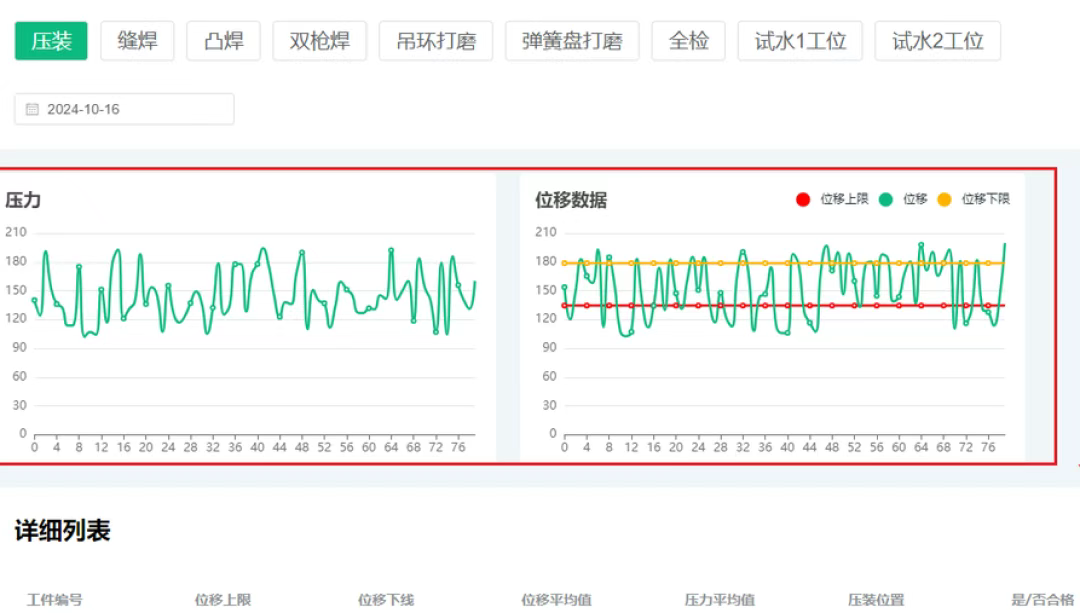Image resolution: width=1080 pixels, height=613 pixels.
Task: Select the 压装 tab
Action: click(51, 41)
